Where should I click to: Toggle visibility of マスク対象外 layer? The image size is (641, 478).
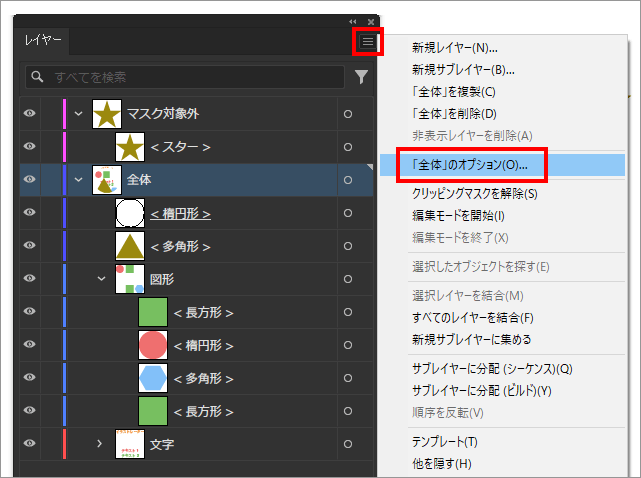click(x=29, y=113)
